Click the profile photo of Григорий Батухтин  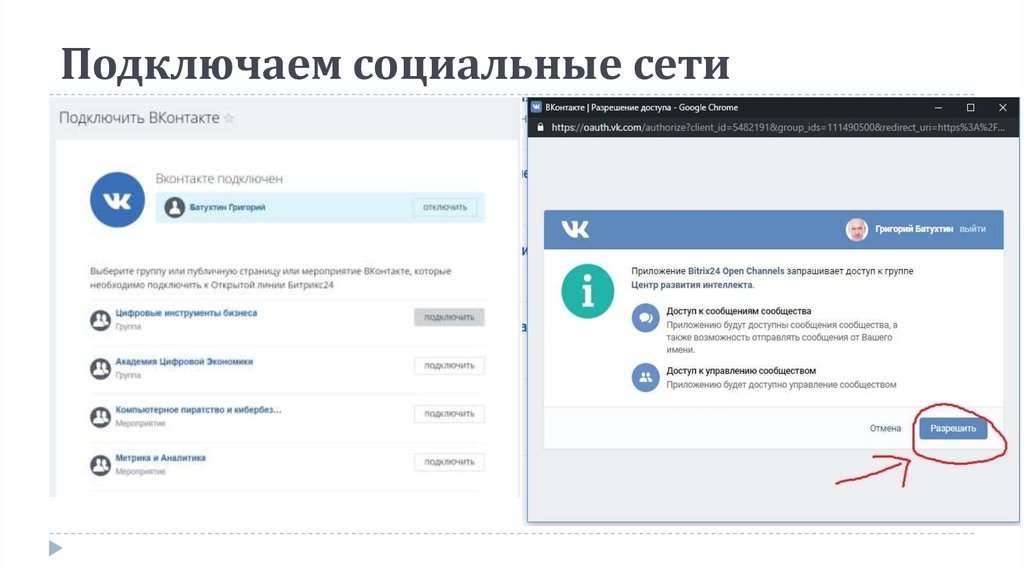(x=857, y=229)
